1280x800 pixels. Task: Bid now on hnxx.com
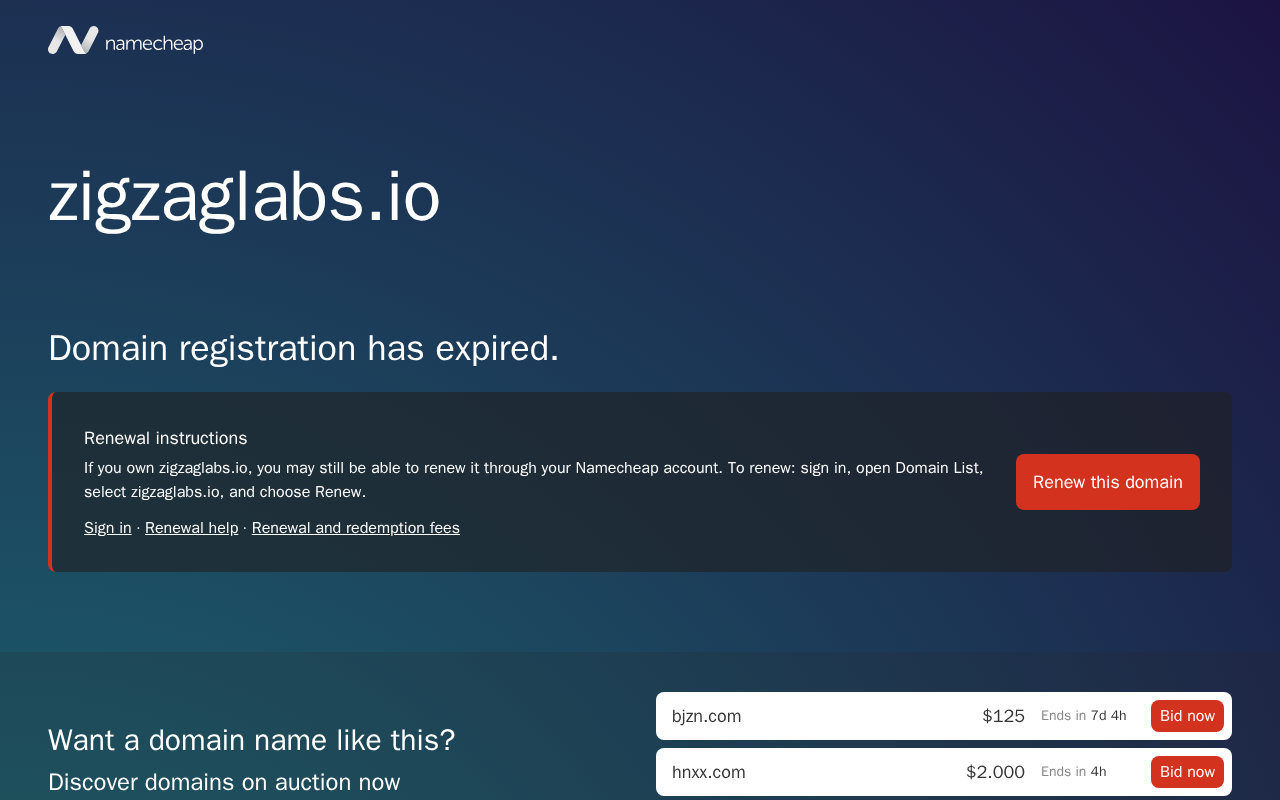point(1187,772)
